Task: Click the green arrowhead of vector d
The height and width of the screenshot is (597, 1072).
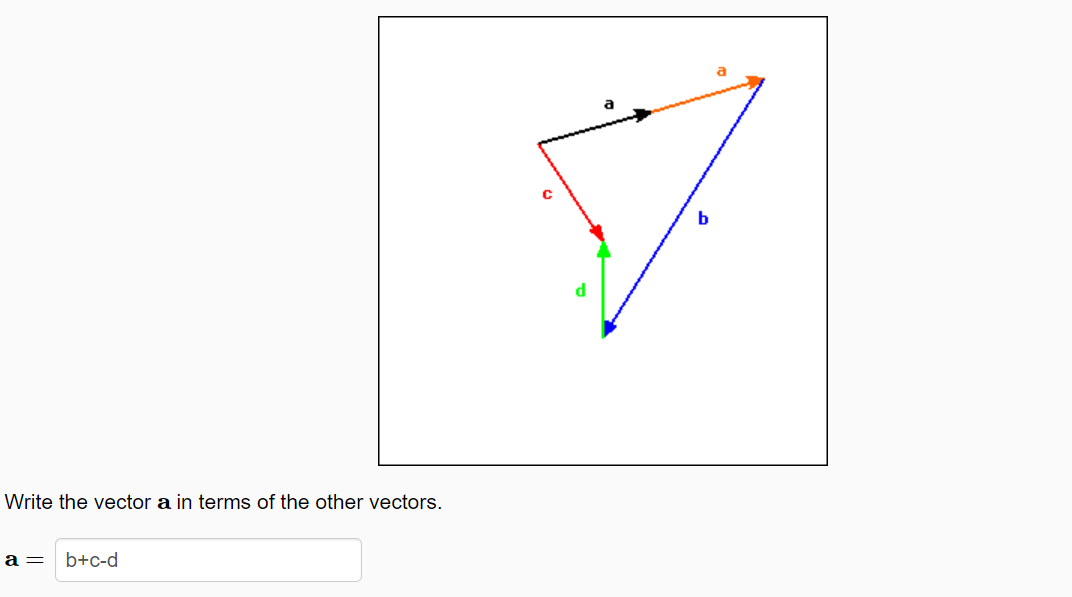Action: pos(602,250)
